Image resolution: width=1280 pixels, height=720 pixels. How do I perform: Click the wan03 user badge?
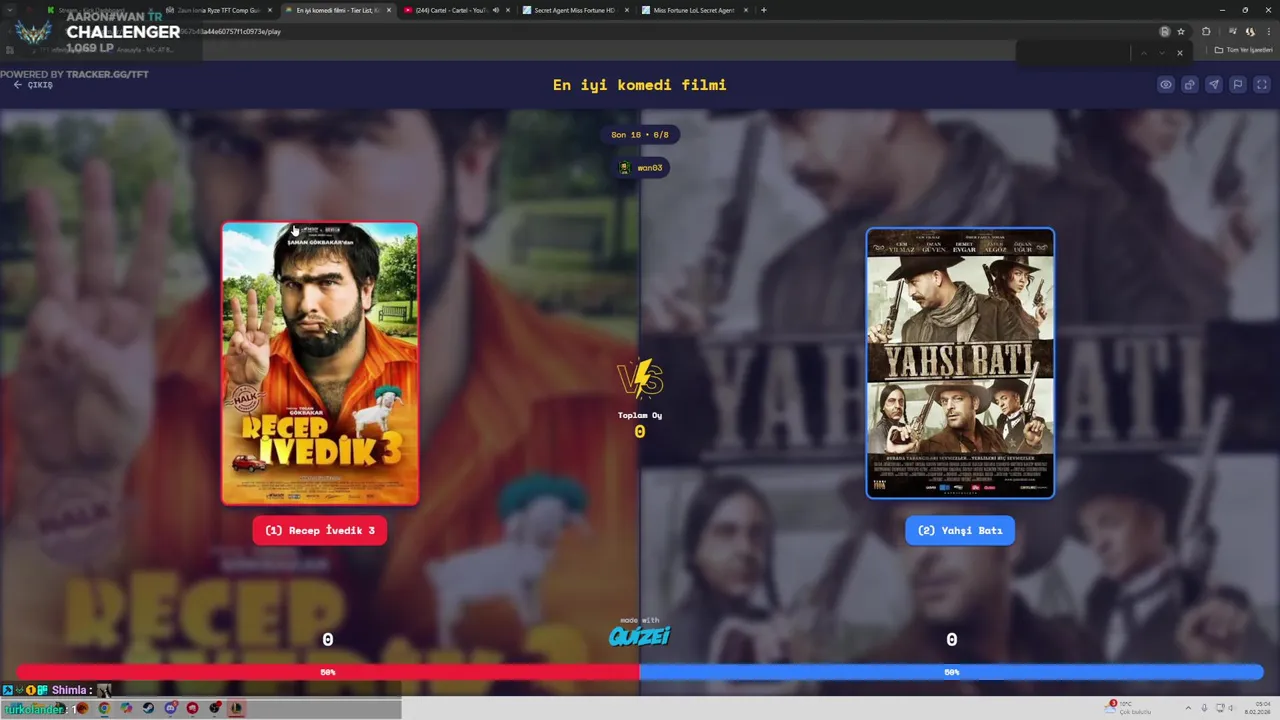tap(641, 168)
